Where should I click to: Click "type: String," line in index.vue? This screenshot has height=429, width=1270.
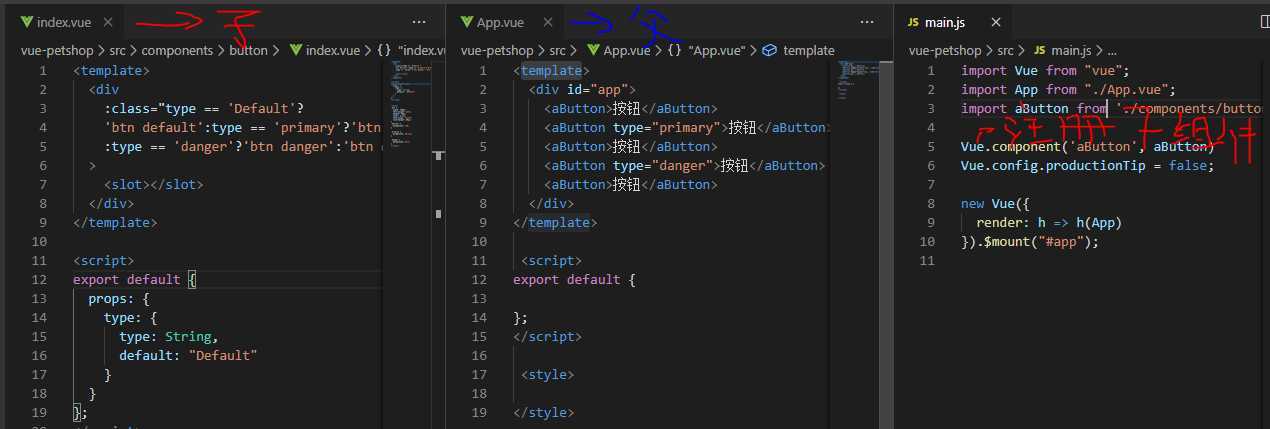[x=168, y=337]
